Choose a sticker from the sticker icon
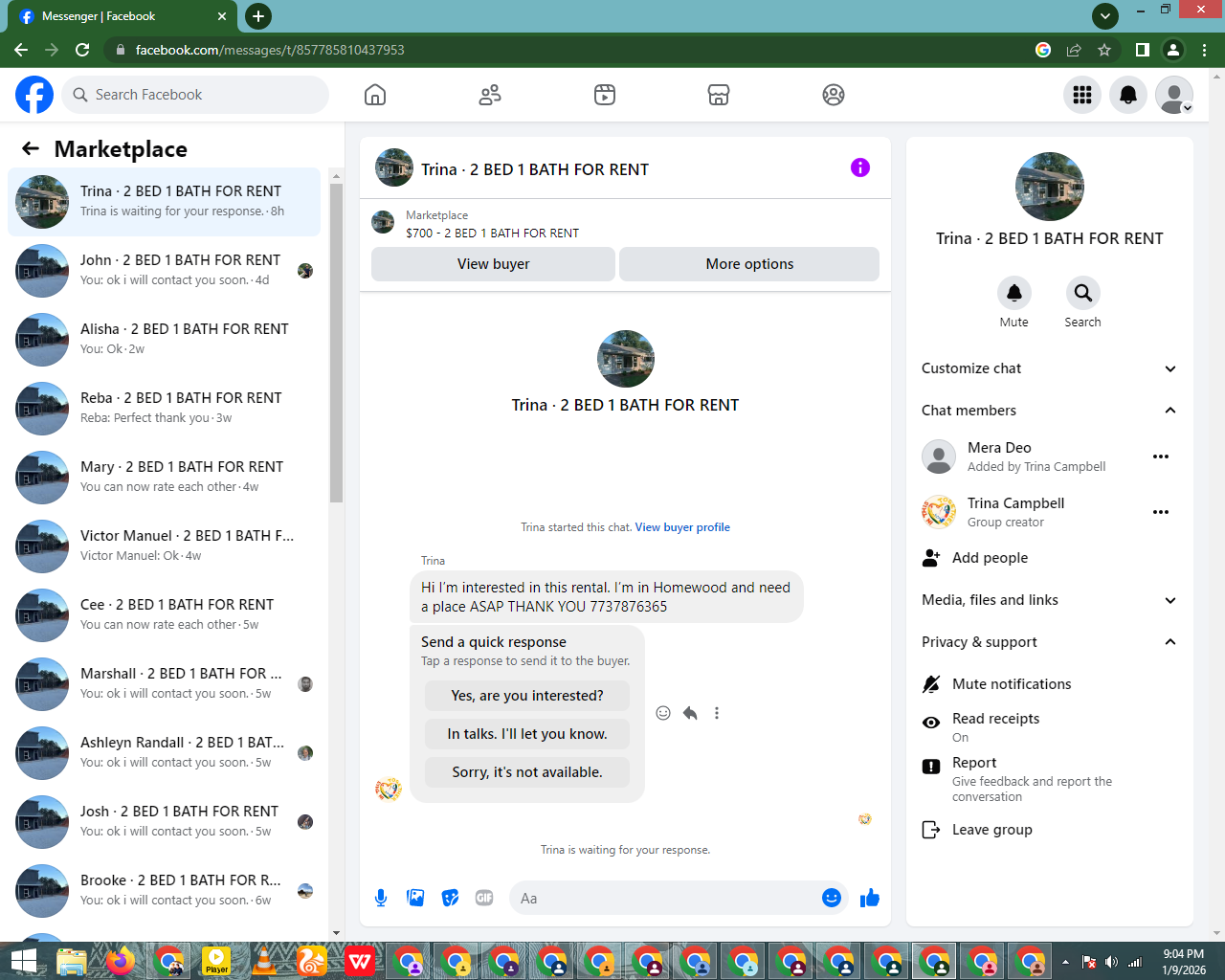The image size is (1225, 980). tap(450, 898)
